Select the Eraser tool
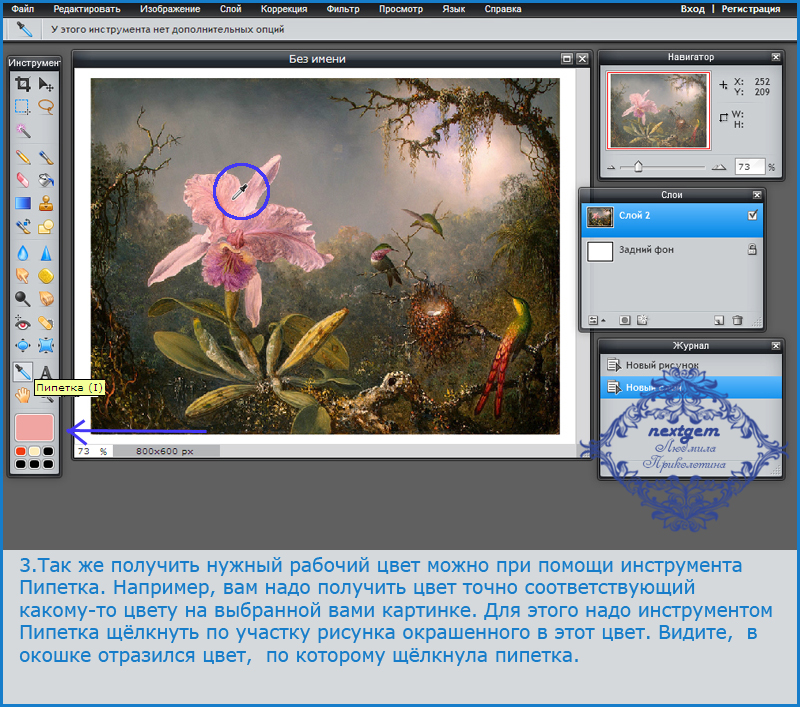 click(x=22, y=180)
